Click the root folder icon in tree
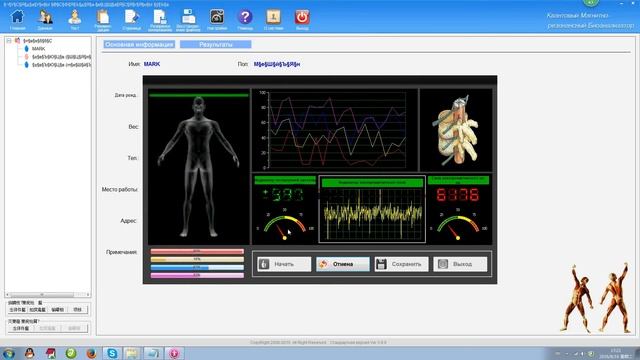This screenshot has width=640, height=360. pyautogui.click(x=18, y=41)
